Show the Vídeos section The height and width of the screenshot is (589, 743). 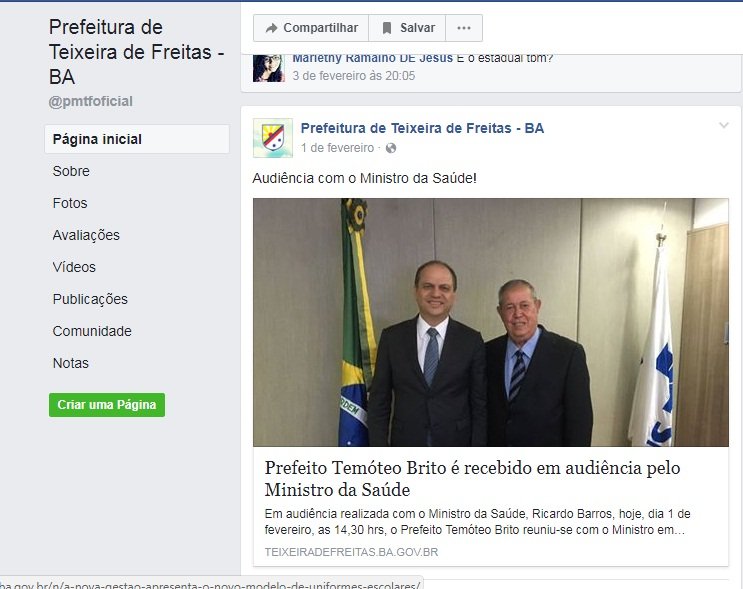coord(74,267)
